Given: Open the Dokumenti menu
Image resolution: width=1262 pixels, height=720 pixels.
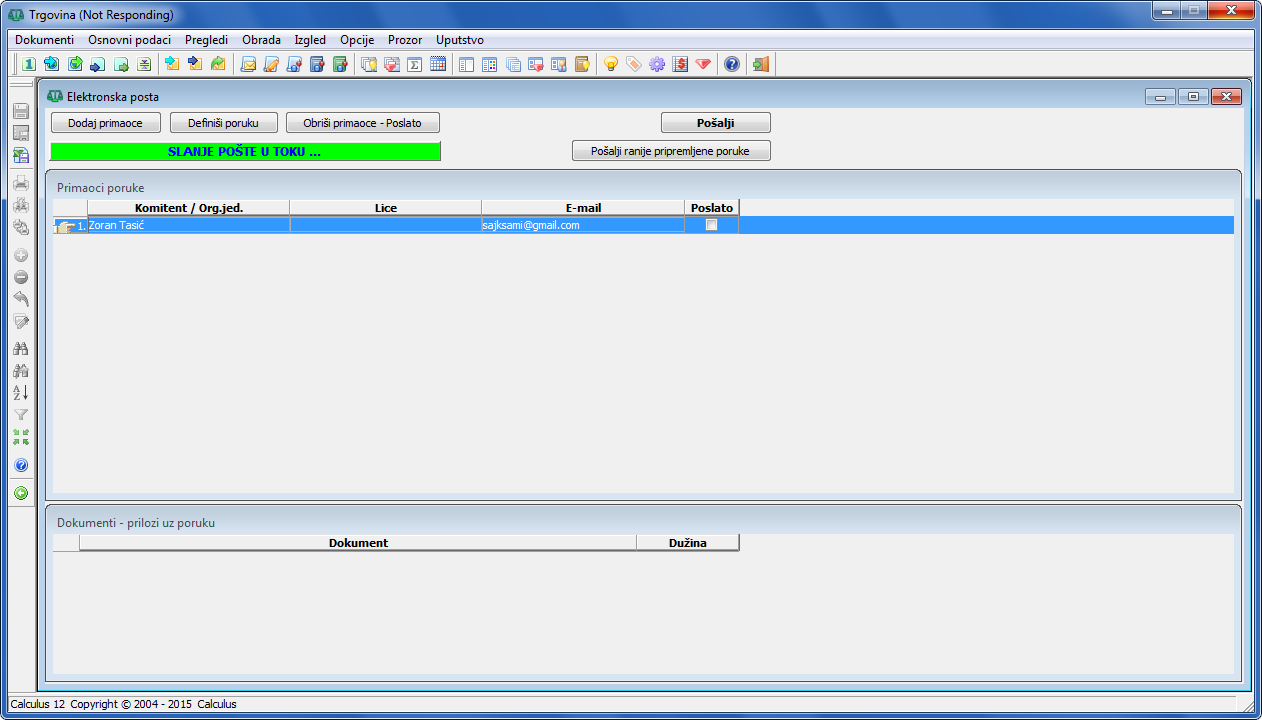Looking at the screenshot, I should coord(45,40).
